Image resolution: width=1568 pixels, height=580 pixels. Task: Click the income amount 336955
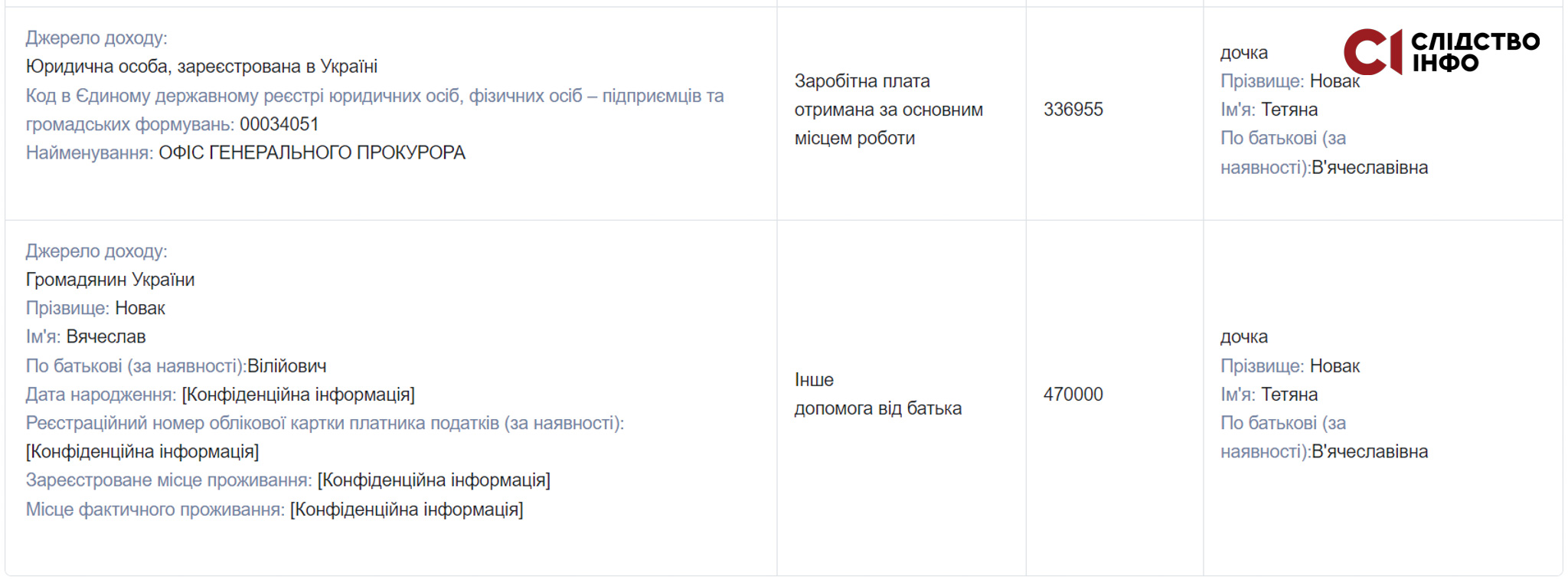coord(1073,110)
